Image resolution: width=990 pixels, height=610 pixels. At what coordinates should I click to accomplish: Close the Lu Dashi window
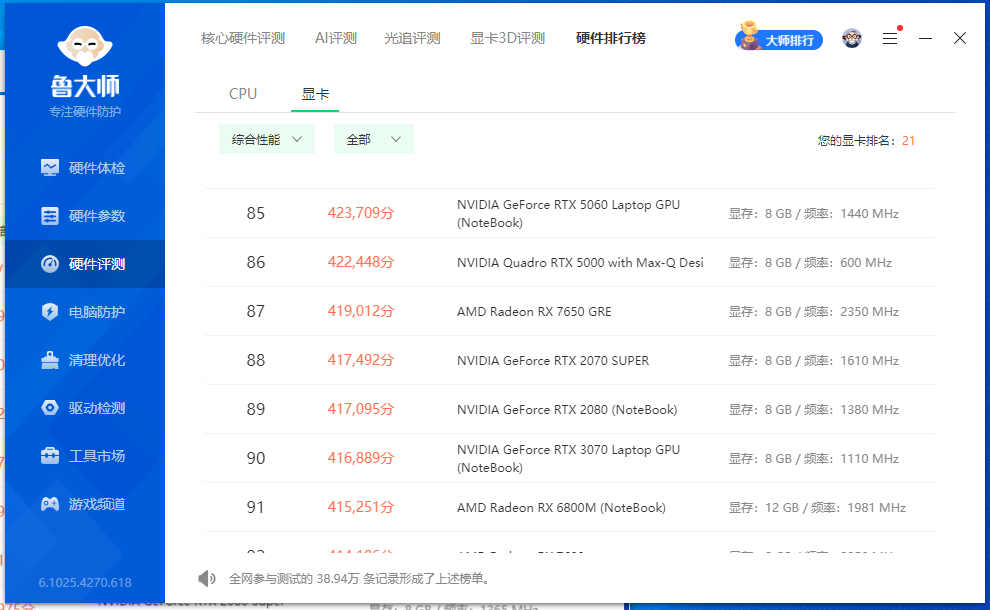(960, 39)
